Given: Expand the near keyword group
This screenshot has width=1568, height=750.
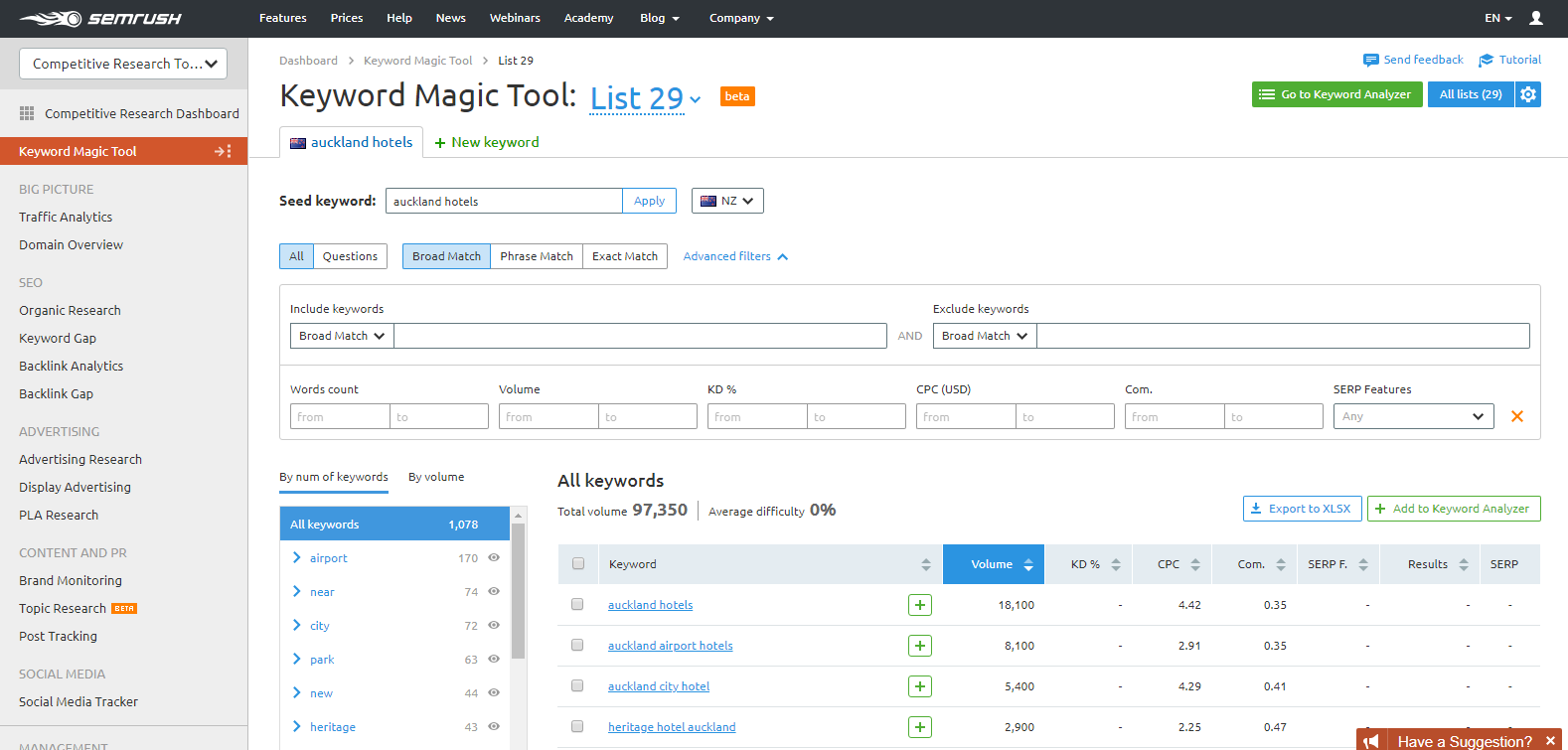Looking at the screenshot, I should coord(296,591).
